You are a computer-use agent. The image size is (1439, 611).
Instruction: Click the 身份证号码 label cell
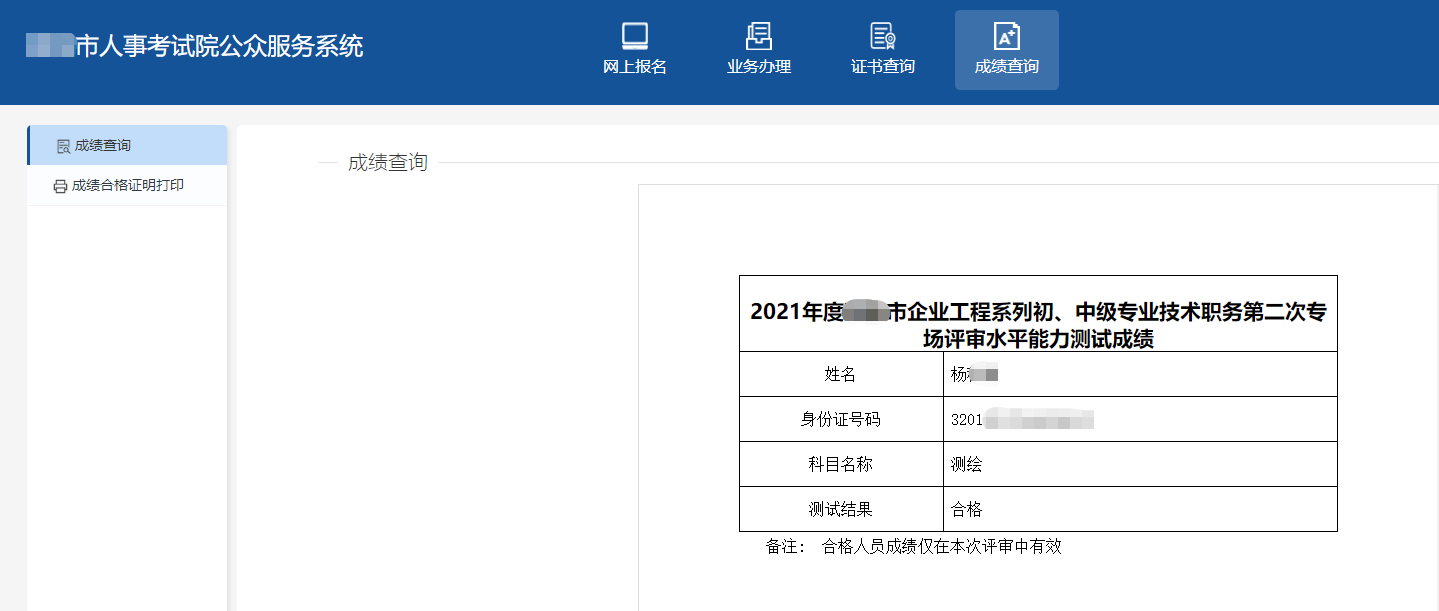tap(840, 420)
